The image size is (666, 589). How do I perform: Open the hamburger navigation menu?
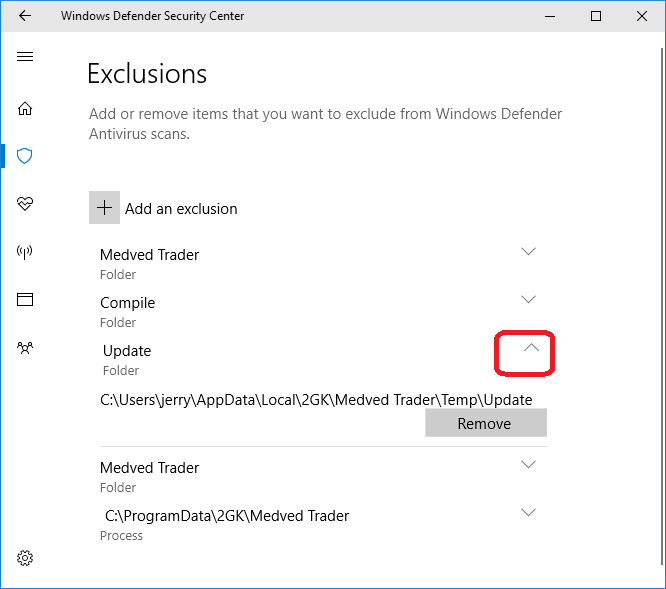tap(25, 56)
